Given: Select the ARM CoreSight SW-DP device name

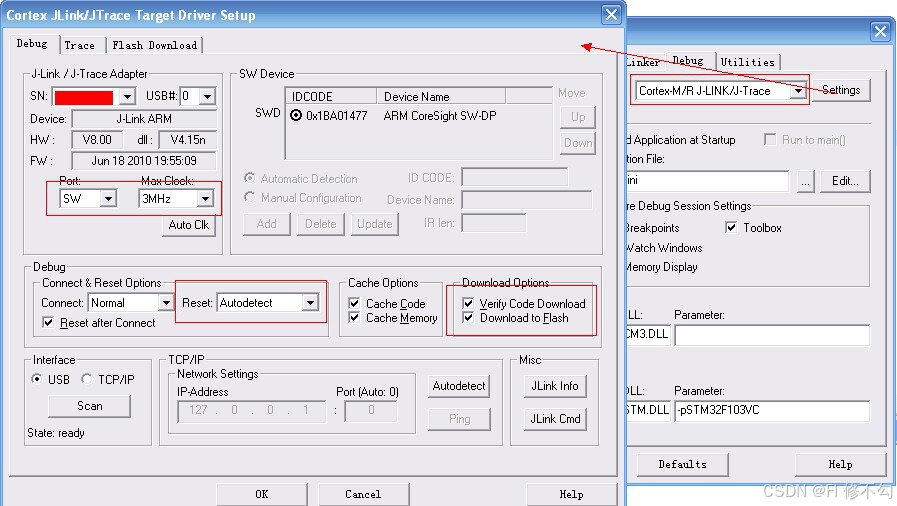Looking at the screenshot, I should (440, 115).
